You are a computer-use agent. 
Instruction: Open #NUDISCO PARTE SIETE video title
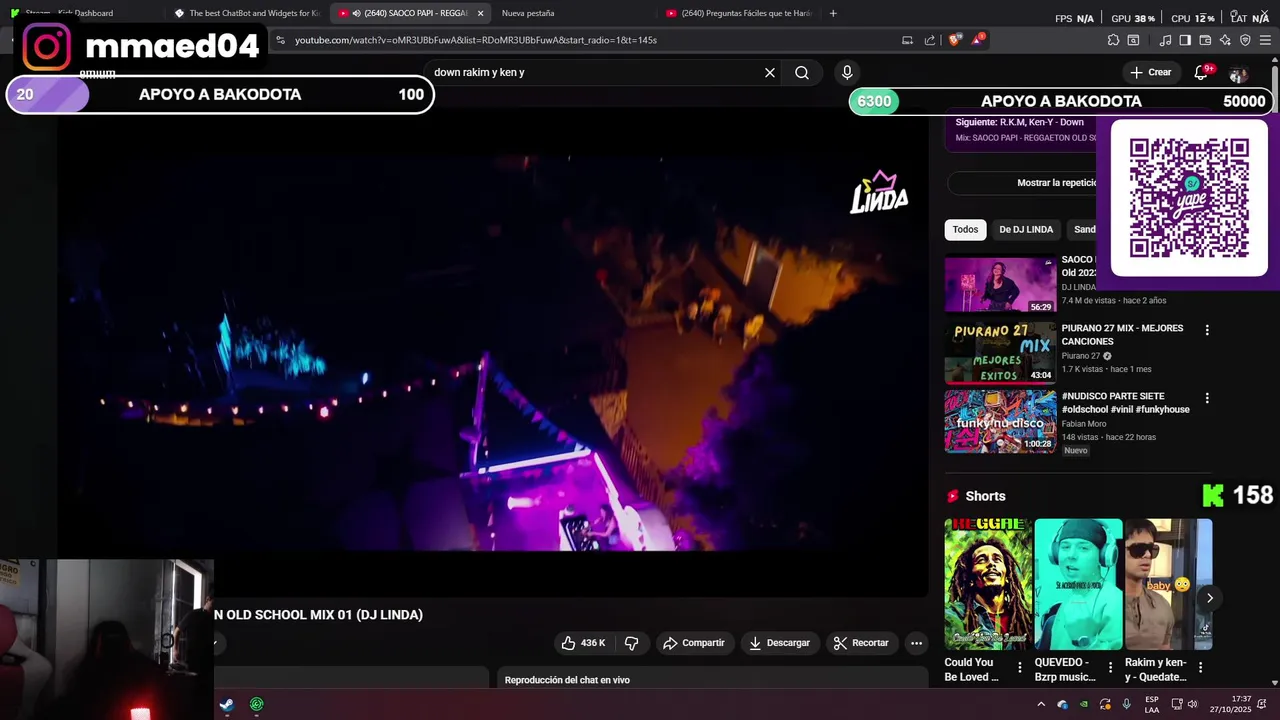pyautogui.click(x=1125, y=403)
